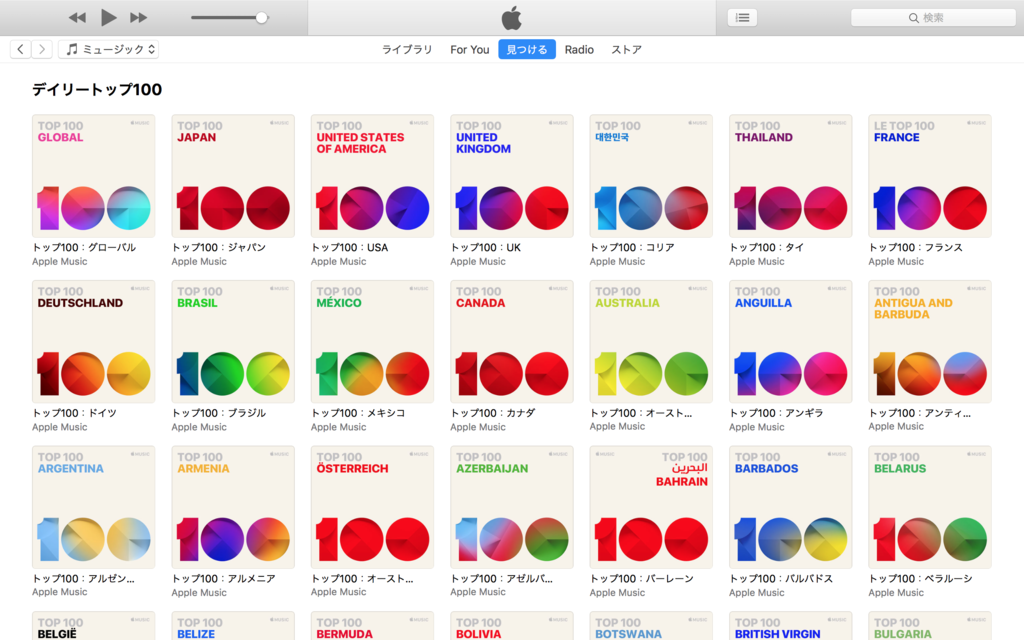Open the Radio tab
Image resolution: width=1024 pixels, height=640 pixels.
(579, 50)
